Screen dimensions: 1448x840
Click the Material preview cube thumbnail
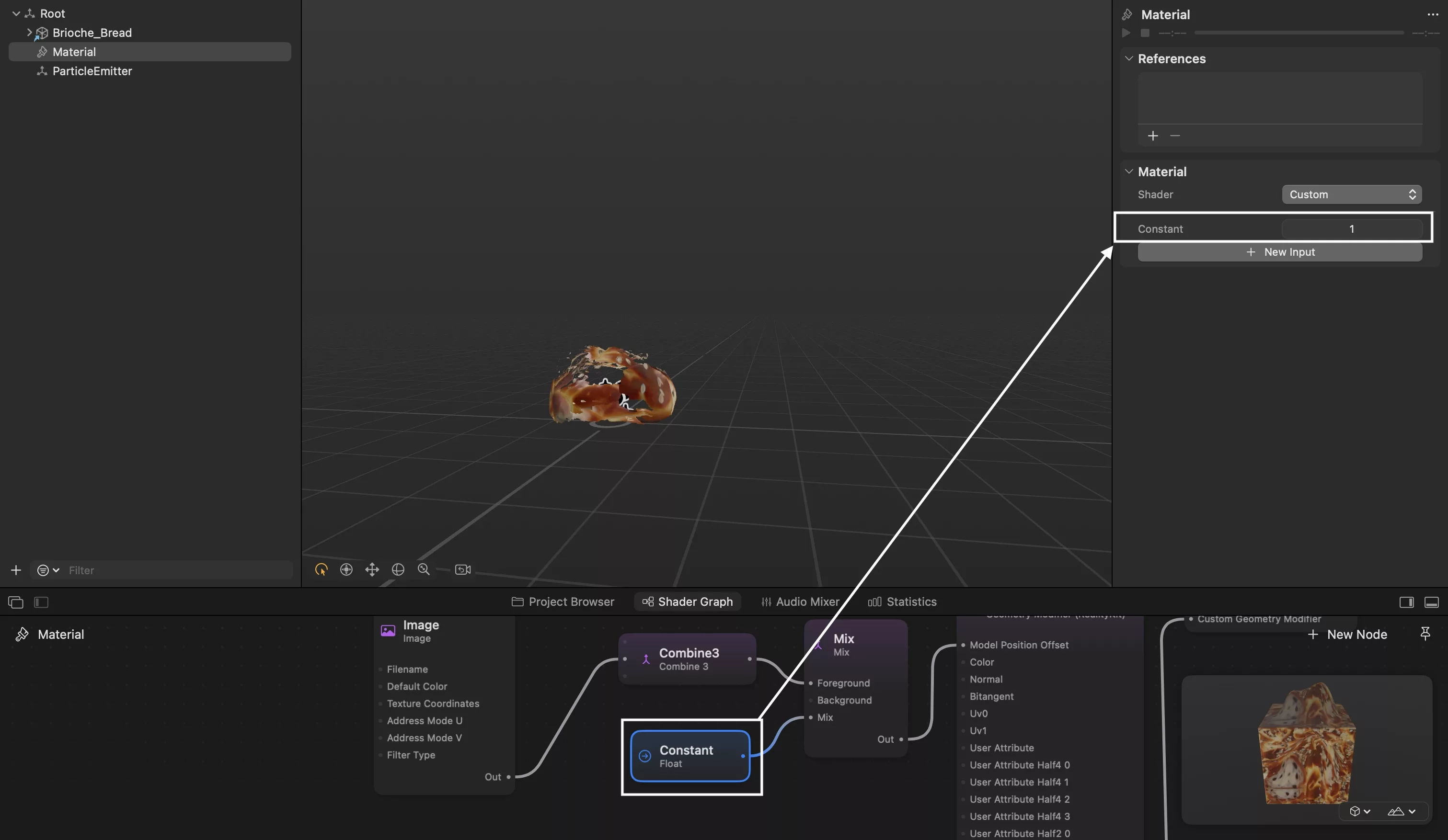coord(1306,744)
